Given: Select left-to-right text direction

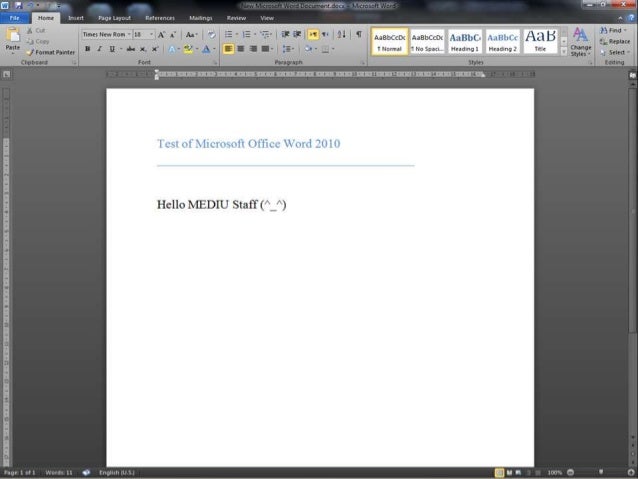Looking at the screenshot, I should [313, 35].
